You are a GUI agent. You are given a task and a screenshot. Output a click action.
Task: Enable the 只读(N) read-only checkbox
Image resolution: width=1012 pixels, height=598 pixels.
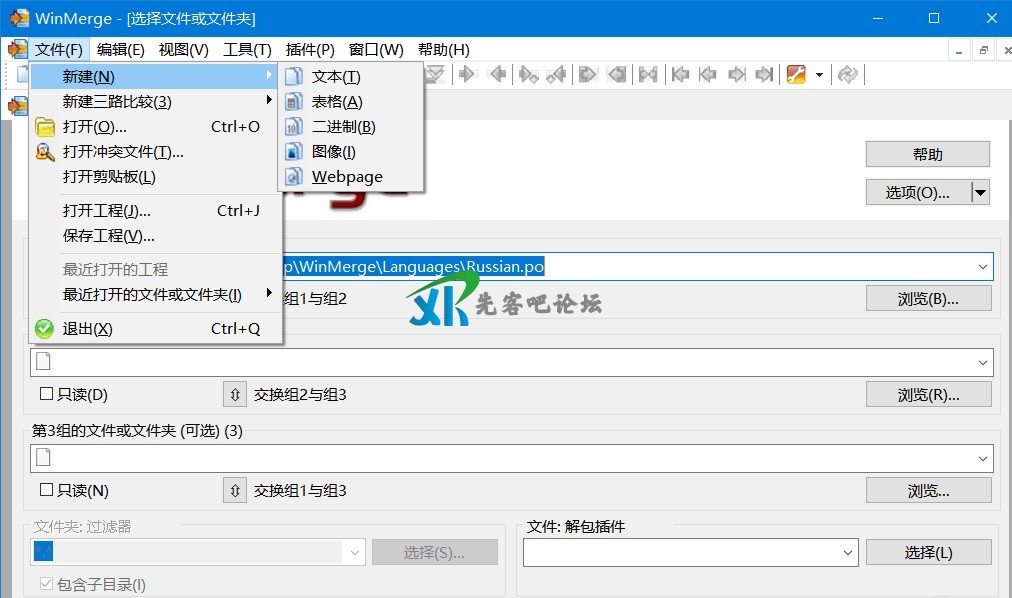pos(46,491)
